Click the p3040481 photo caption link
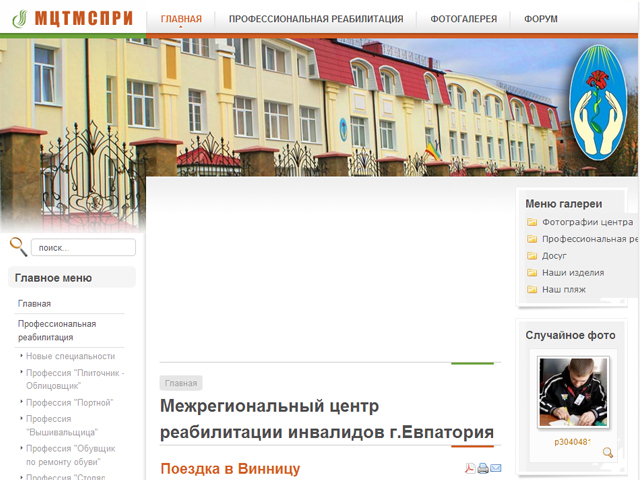 point(573,442)
